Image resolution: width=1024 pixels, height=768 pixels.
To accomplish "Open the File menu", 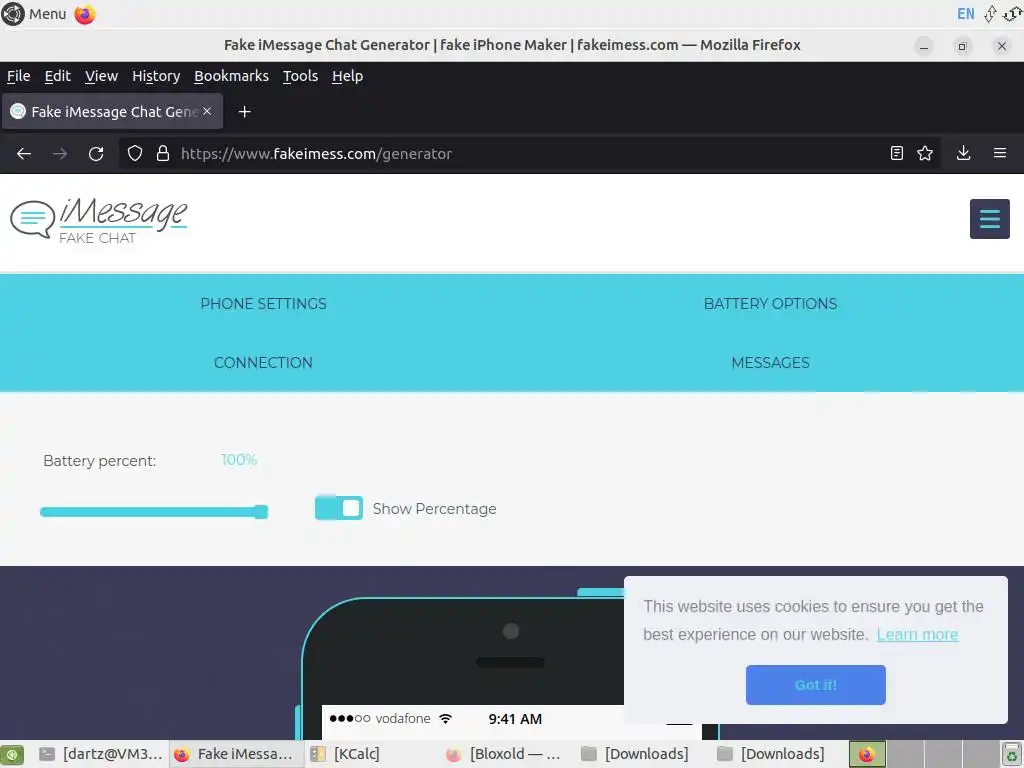I will [18, 76].
